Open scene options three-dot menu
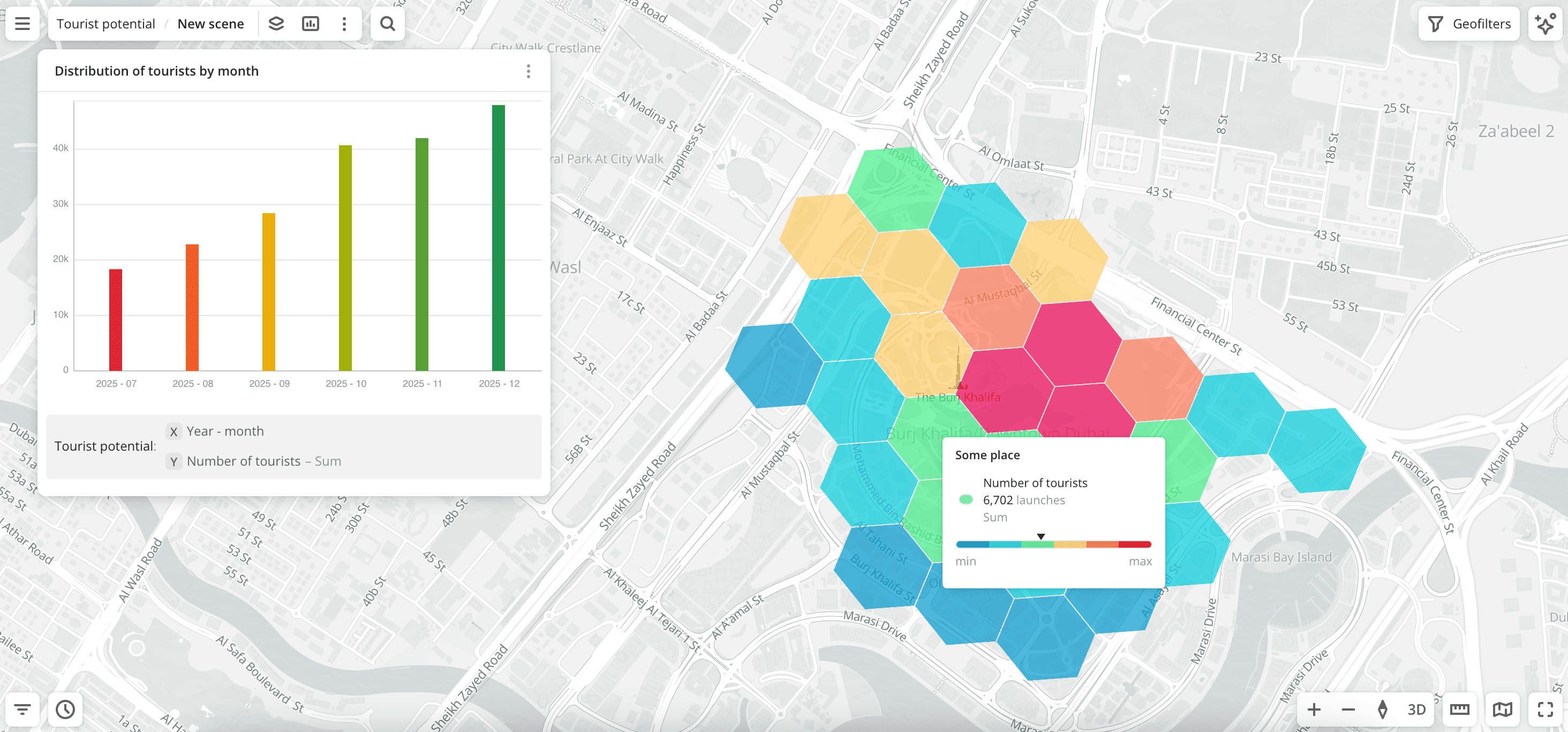1568x732 pixels. point(344,24)
